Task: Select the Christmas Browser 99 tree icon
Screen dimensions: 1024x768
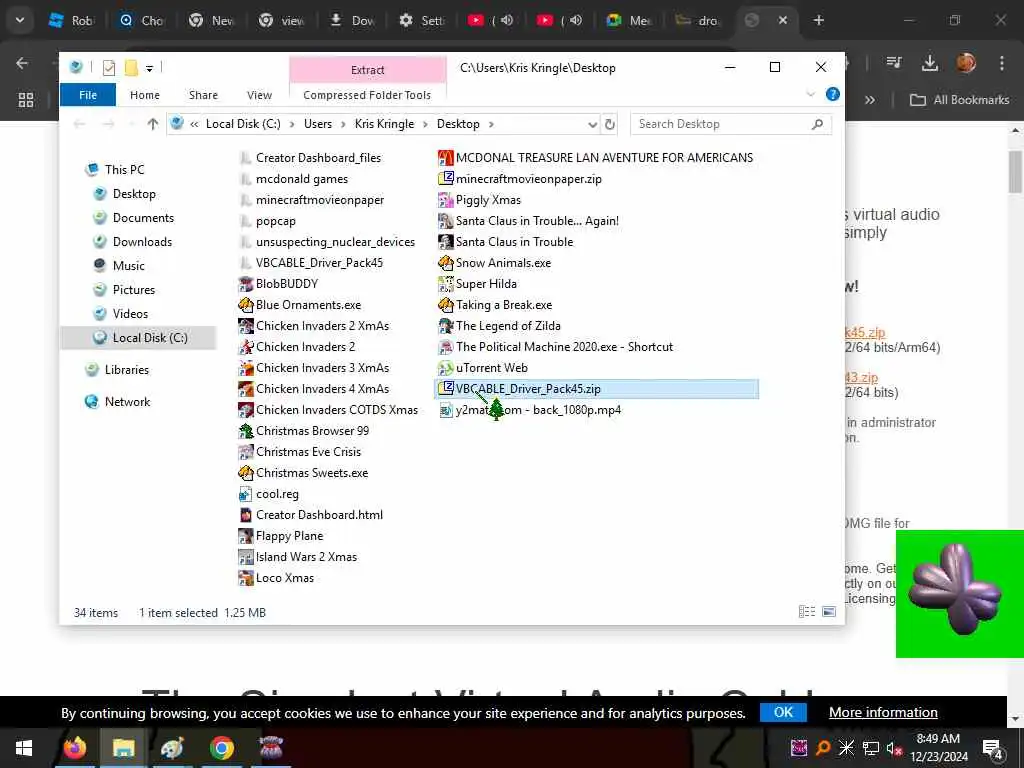Action: point(246,430)
